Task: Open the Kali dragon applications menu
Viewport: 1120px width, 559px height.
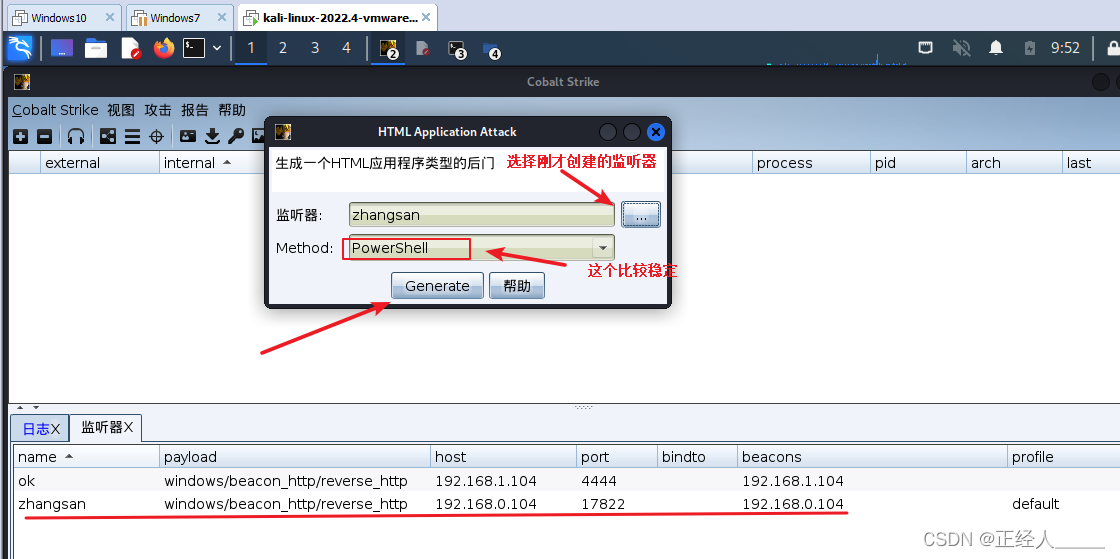Action: pyautogui.click(x=20, y=48)
